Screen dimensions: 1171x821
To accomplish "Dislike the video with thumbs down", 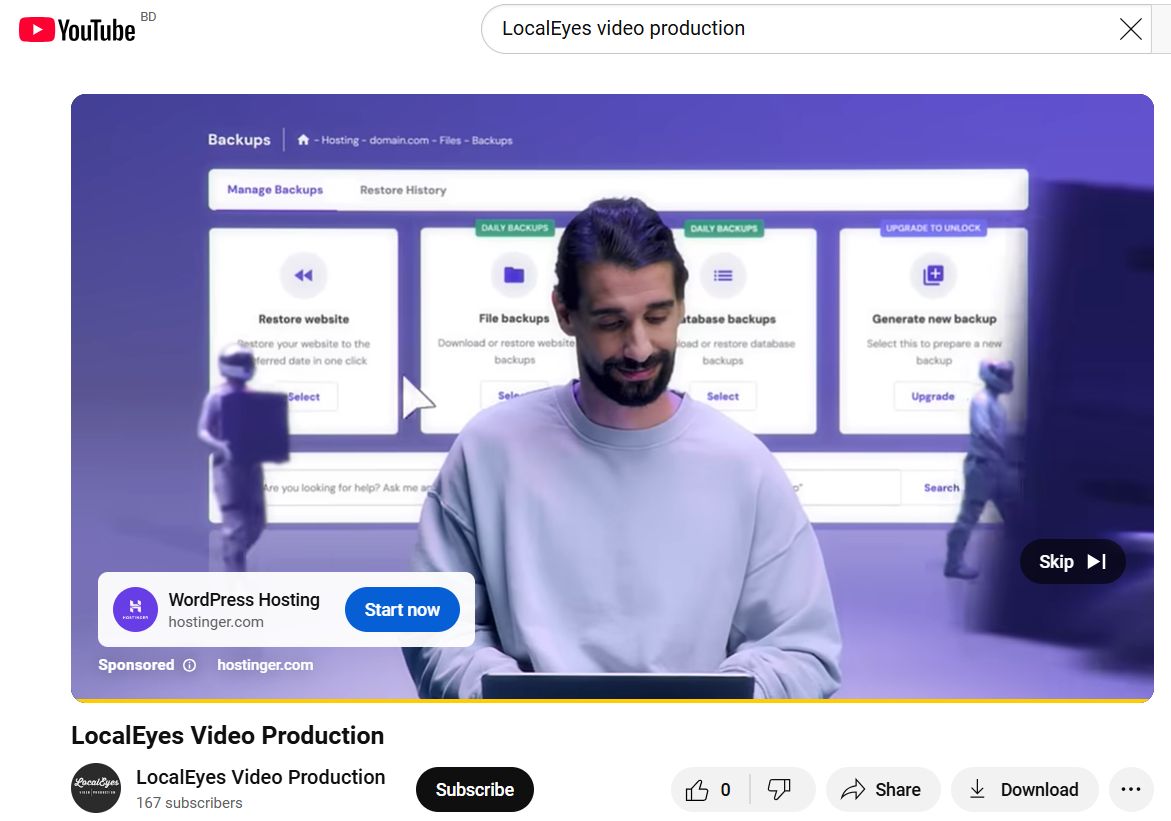I will 780,790.
